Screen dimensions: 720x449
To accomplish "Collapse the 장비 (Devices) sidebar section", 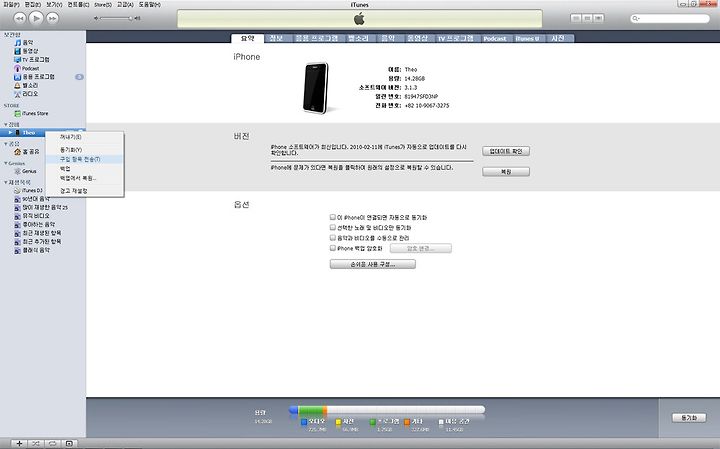I will click(6, 124).
